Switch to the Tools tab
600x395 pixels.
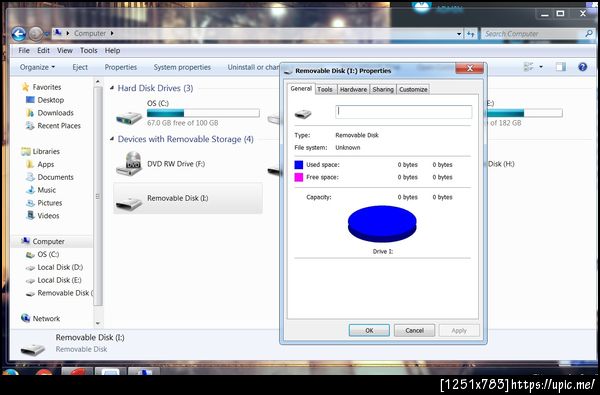coord(325,89)
